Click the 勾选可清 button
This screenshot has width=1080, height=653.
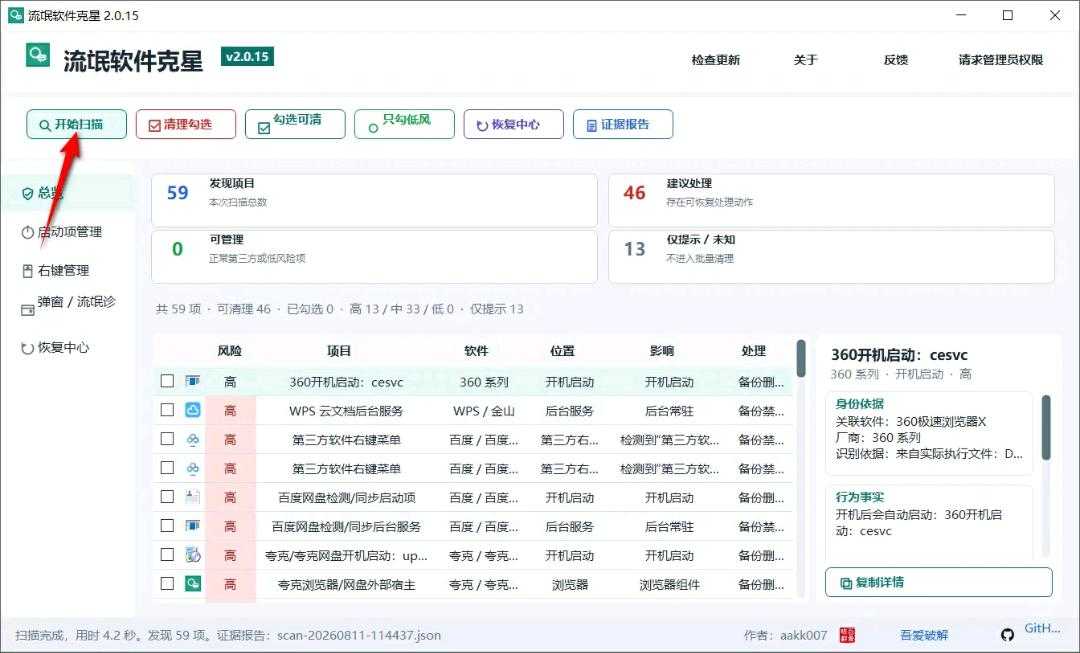(x=295, y=125)
